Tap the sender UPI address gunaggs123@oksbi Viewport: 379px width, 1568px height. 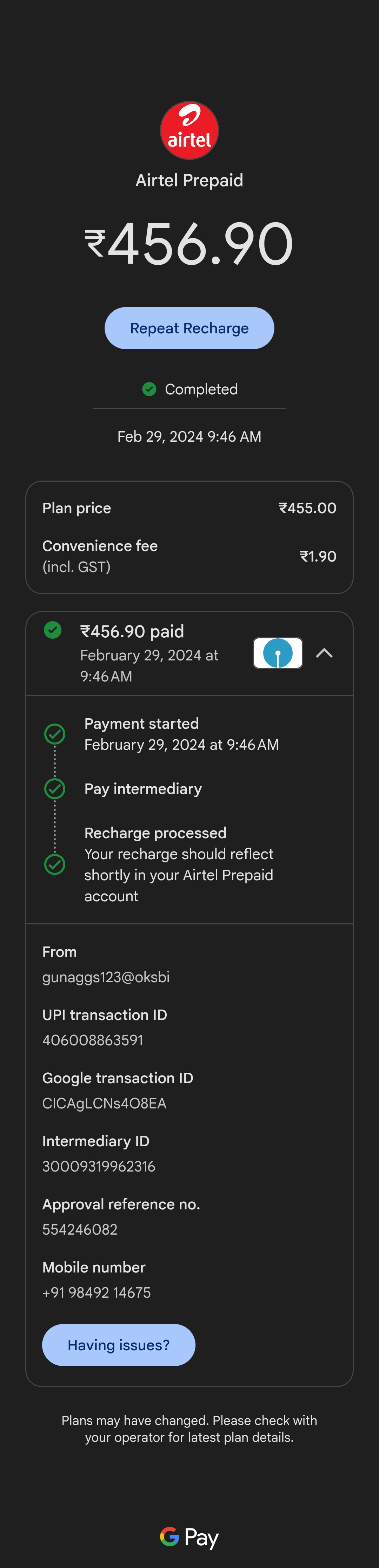[106, 977]
